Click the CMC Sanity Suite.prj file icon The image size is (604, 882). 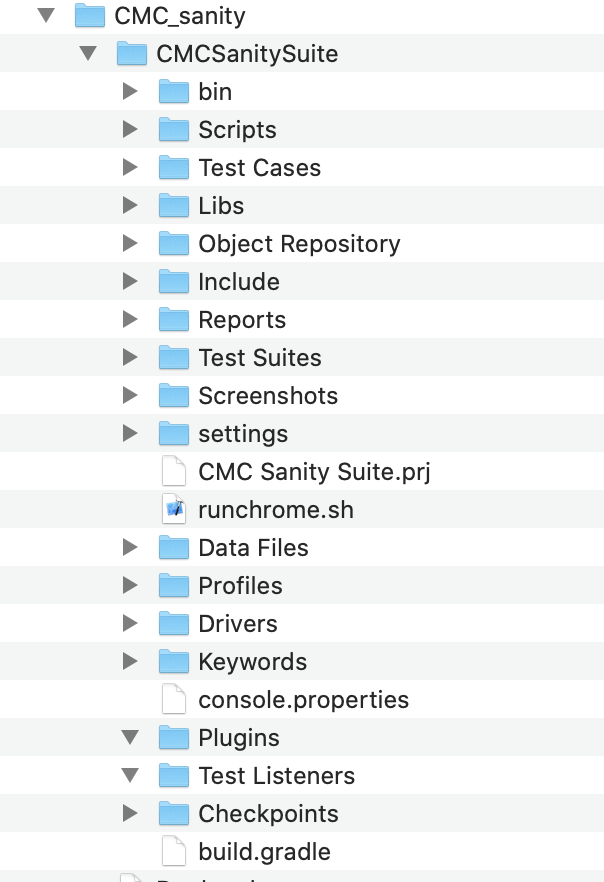coord(174,472)
